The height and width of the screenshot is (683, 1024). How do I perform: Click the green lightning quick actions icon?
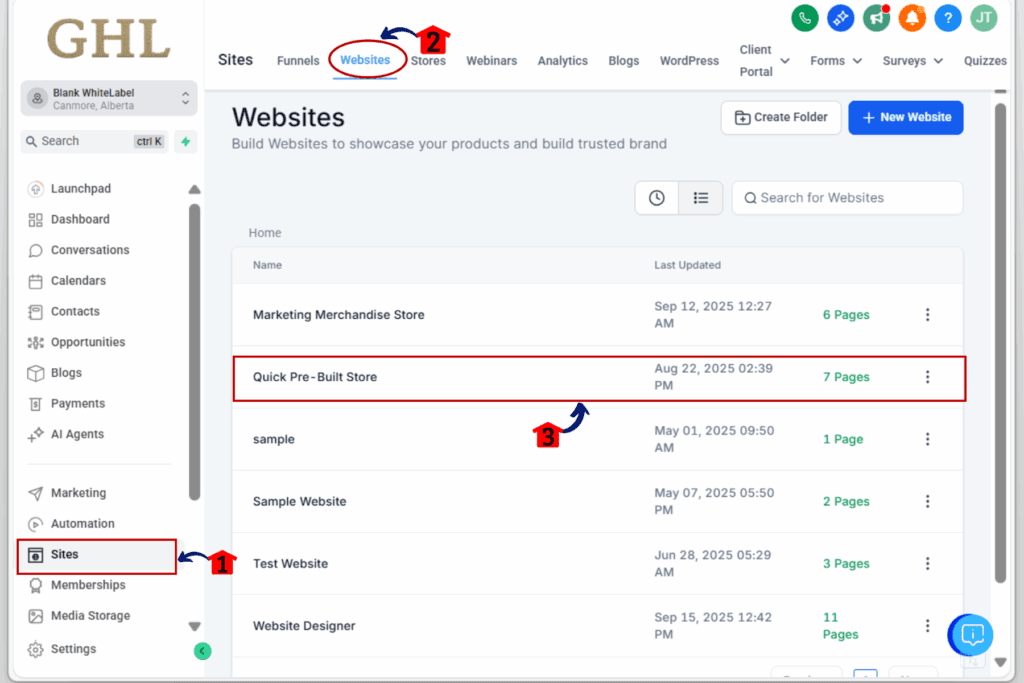tap(185, 141)
